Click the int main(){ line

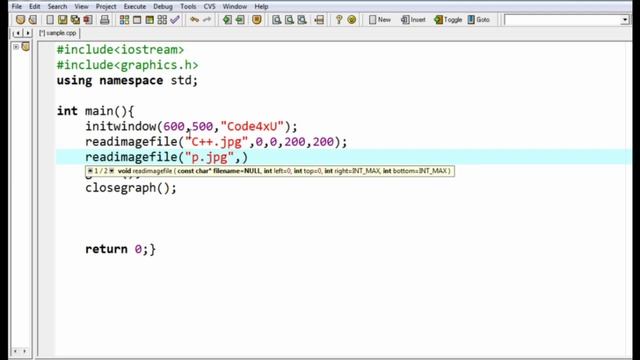(96, 111)
